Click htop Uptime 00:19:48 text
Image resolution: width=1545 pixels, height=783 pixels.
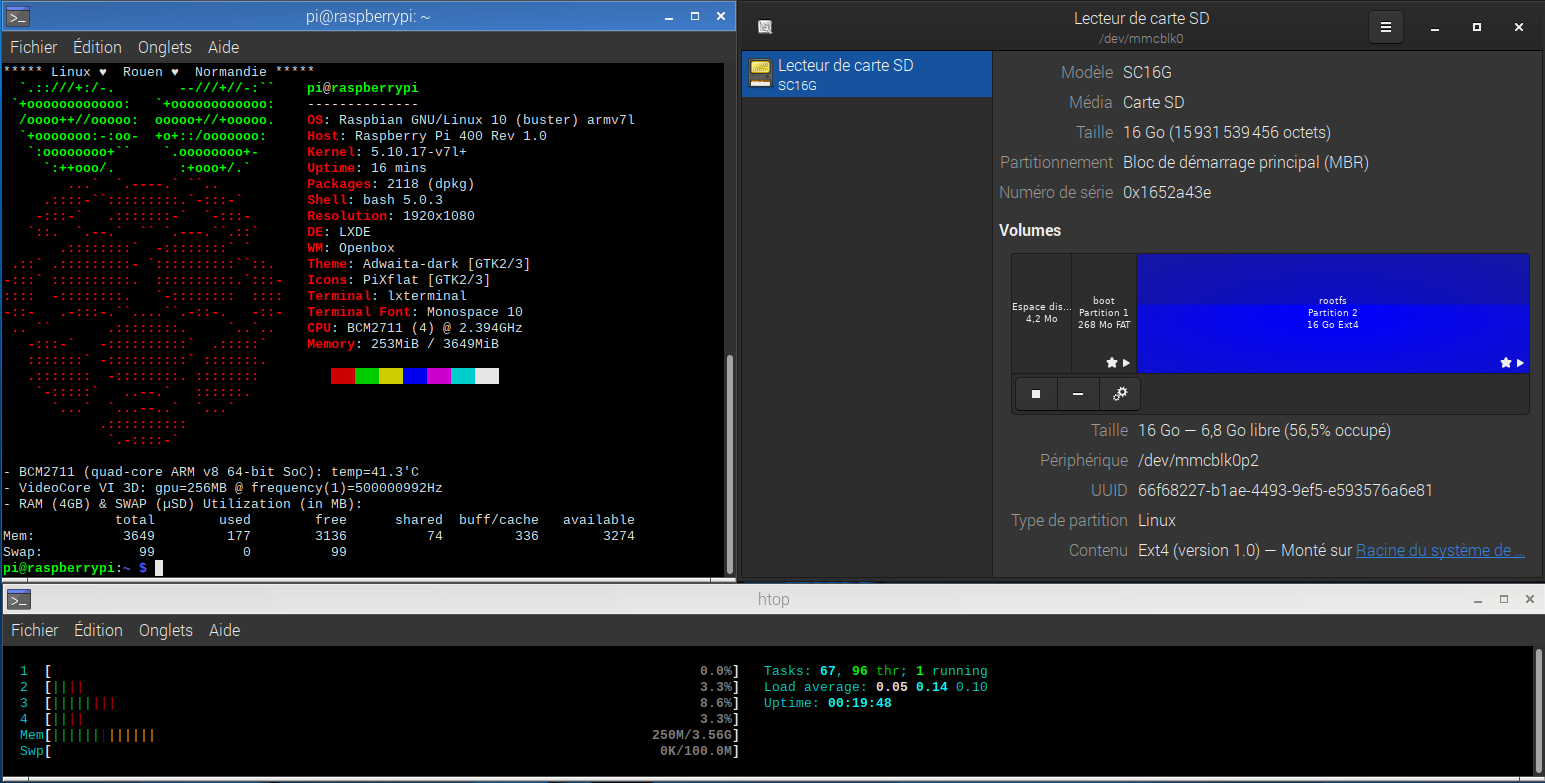point(828,703)
